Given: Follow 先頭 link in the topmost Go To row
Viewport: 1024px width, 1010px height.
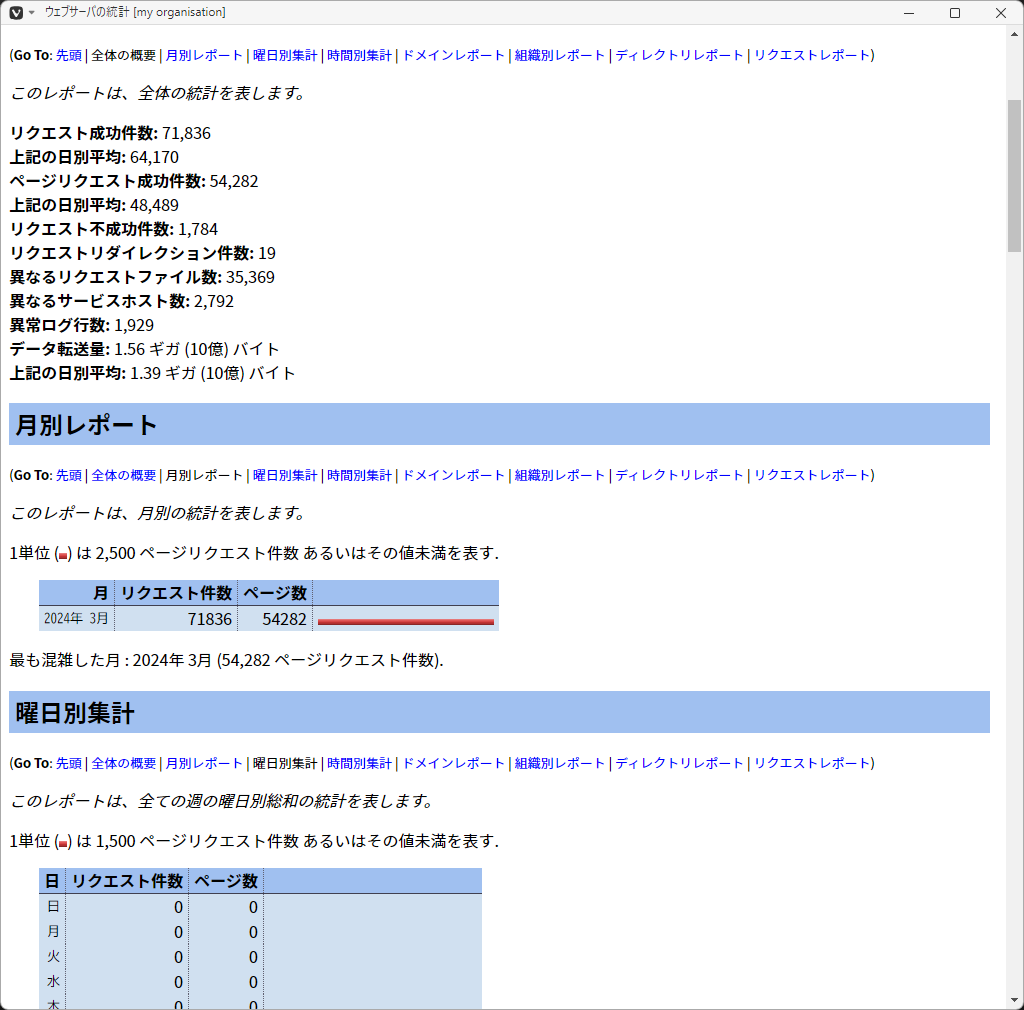Looking at the screenshot, I should (69, 55).
